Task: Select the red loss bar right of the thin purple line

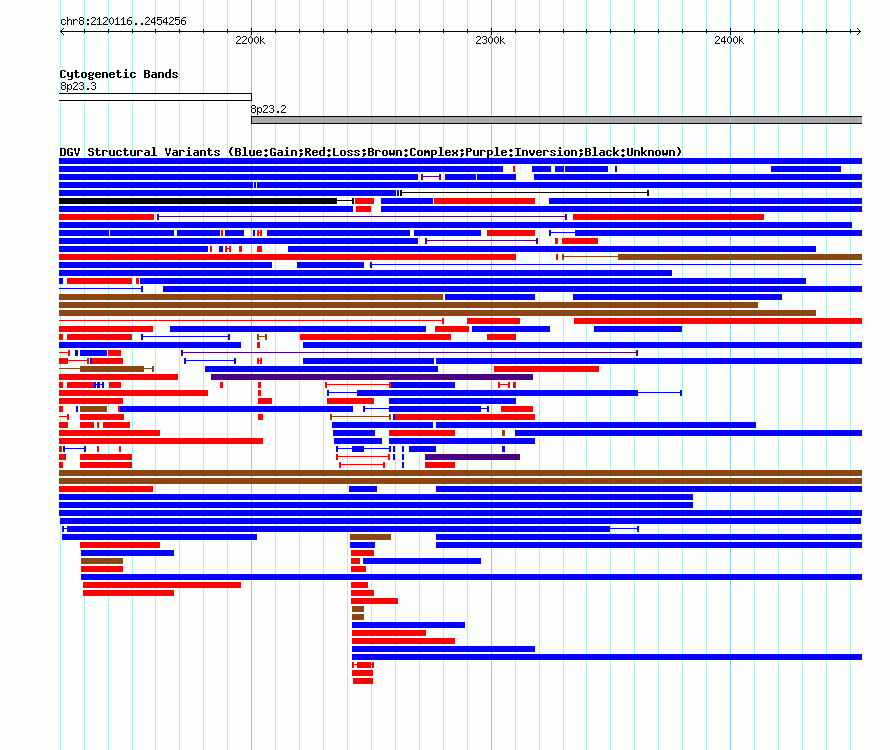Action: 668,217
